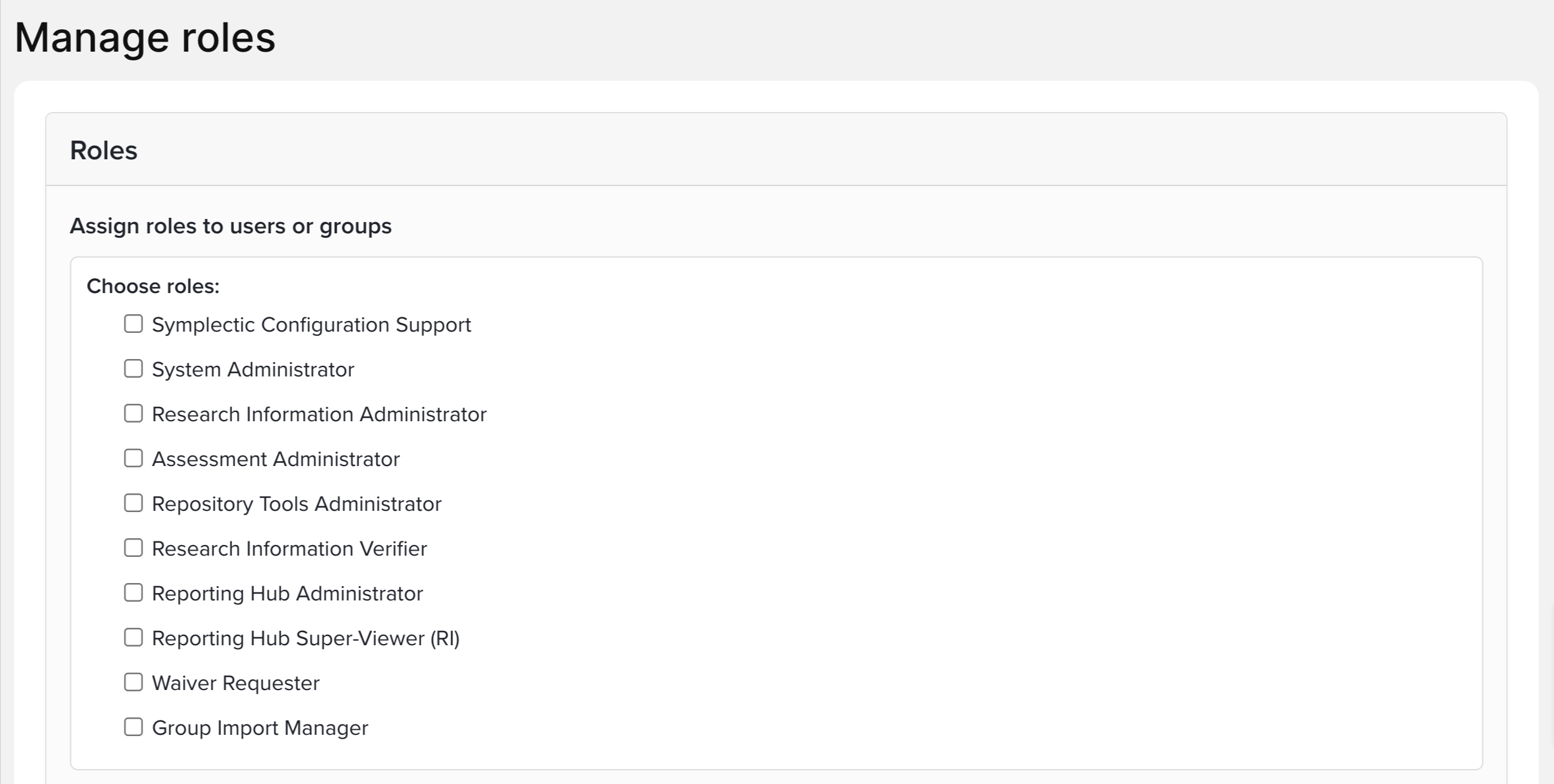Click the Reporting Hub Administrator label
This screenshot has height=784, width=1554.
pos(287,594)
